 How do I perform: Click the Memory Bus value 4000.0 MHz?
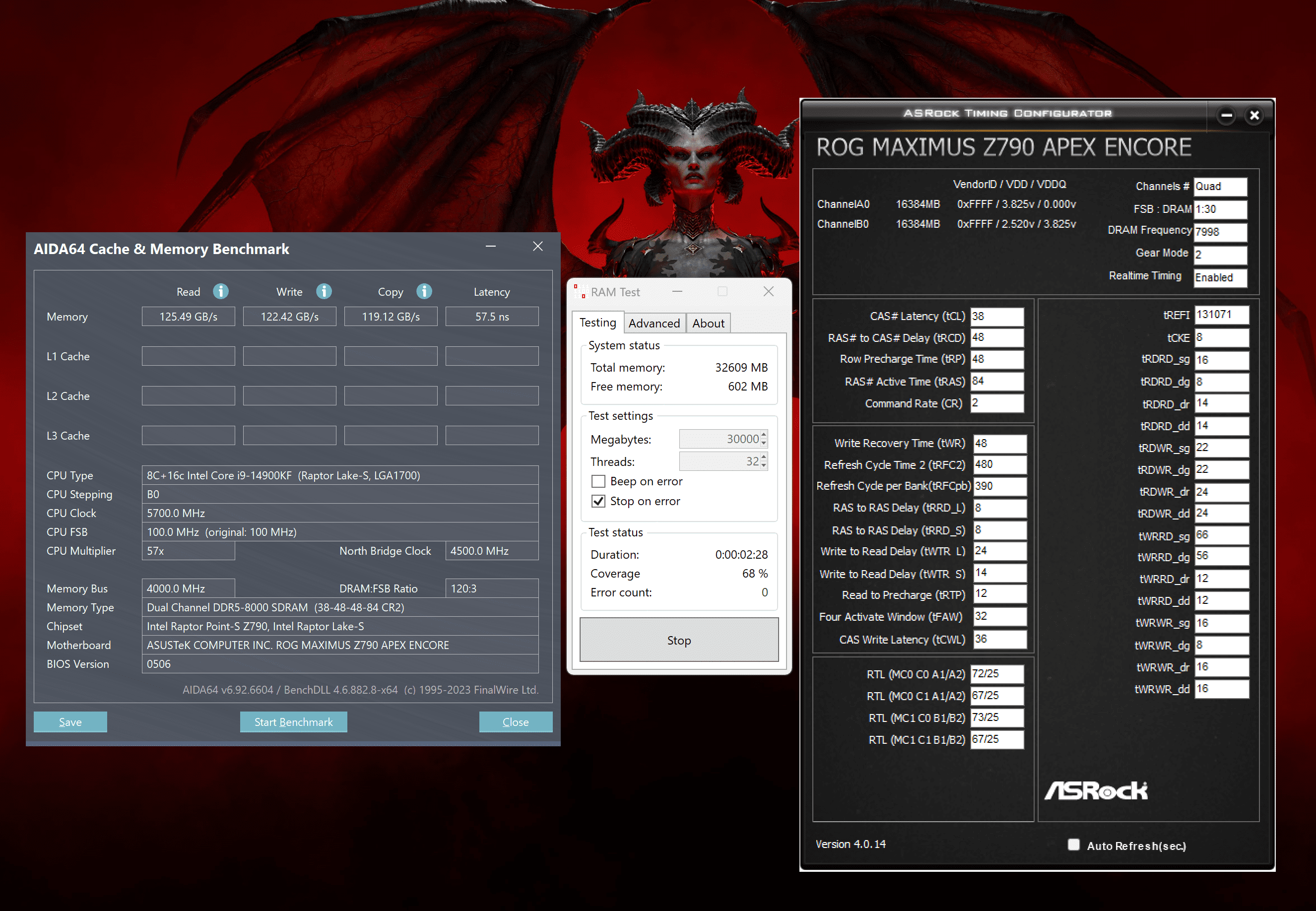189,588
